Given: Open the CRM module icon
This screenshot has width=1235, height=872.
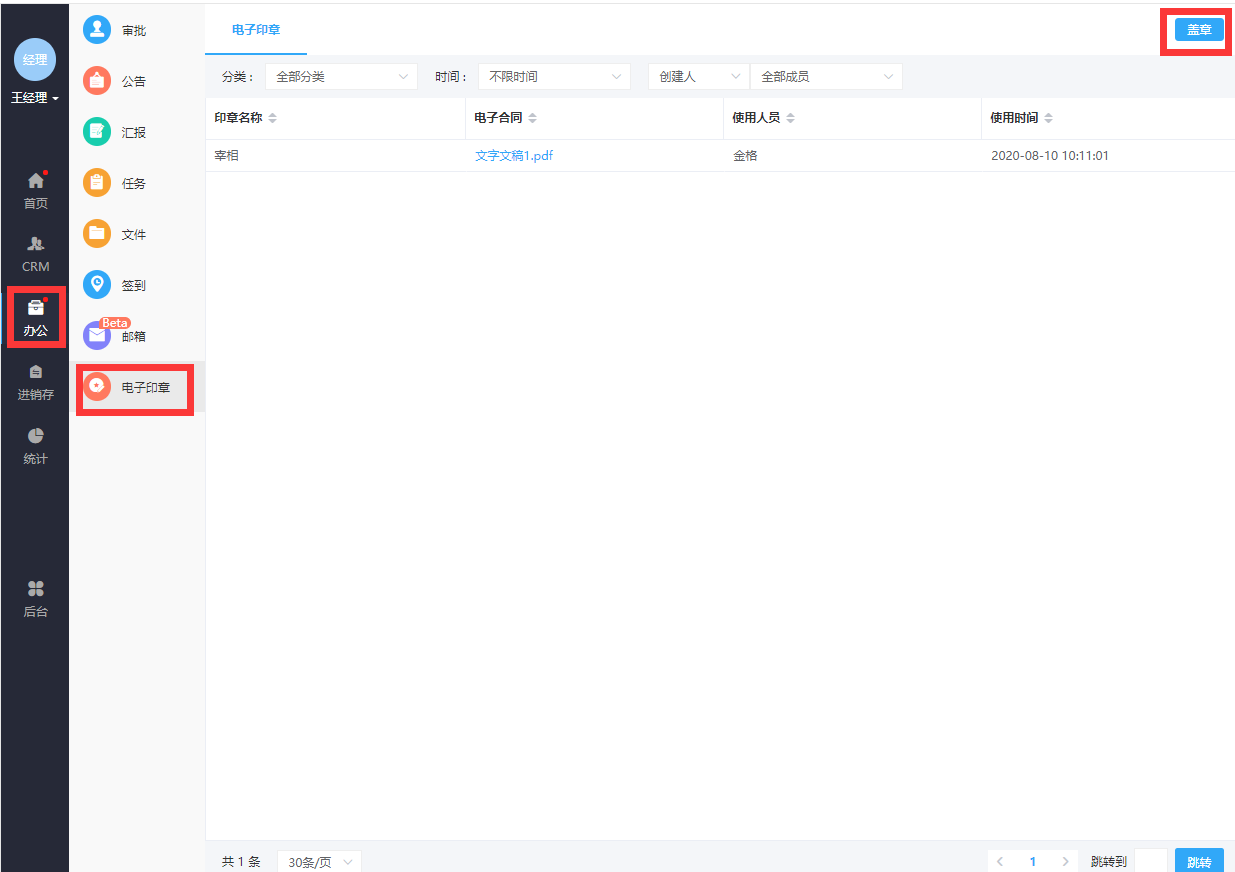Looking at the screenshot, I should 36,244.
